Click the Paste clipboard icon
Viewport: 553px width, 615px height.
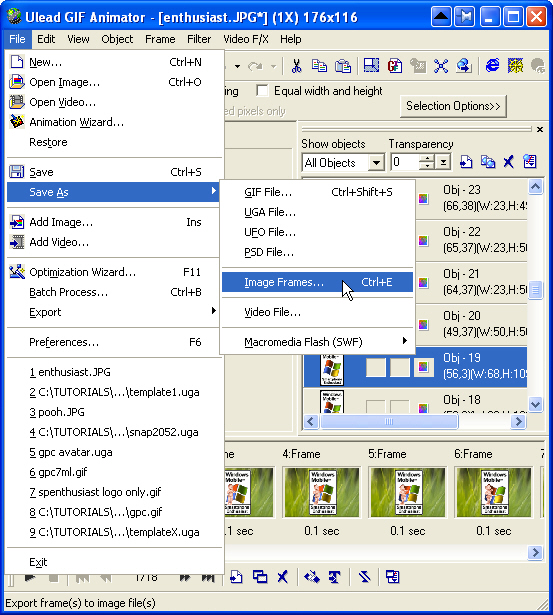point(343,66)
